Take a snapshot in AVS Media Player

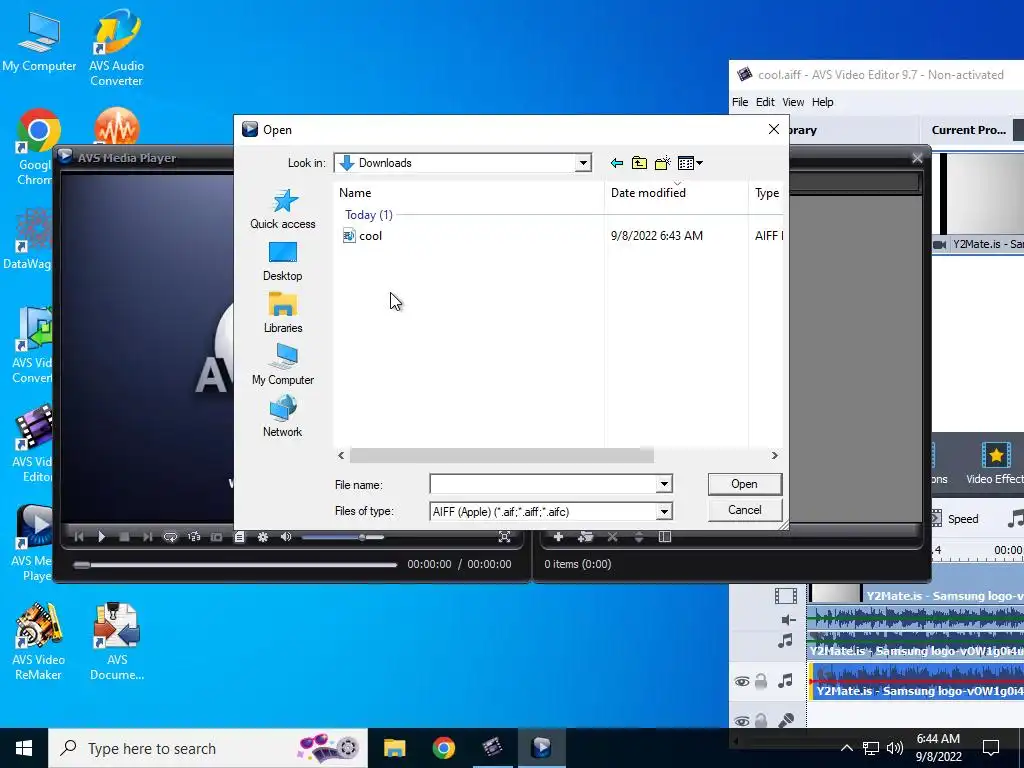(x=216, y=537)
